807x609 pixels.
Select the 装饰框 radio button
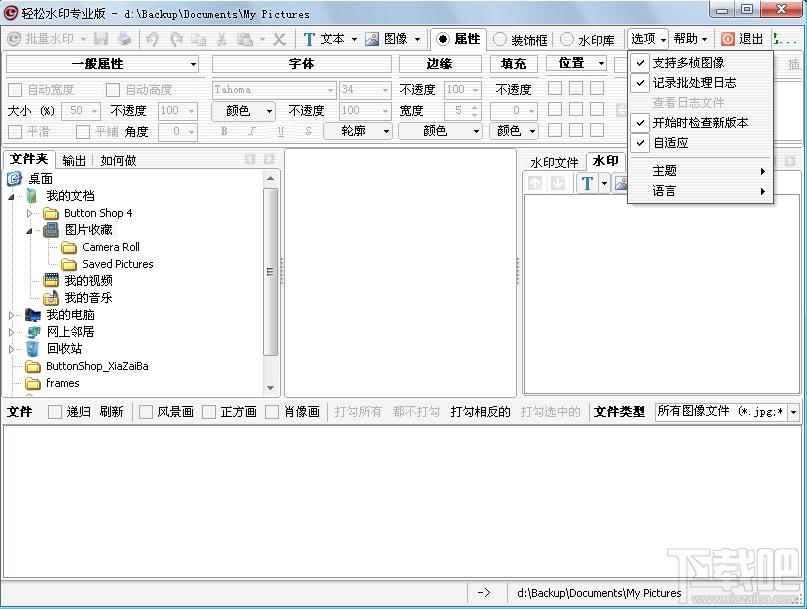[499, 40]
